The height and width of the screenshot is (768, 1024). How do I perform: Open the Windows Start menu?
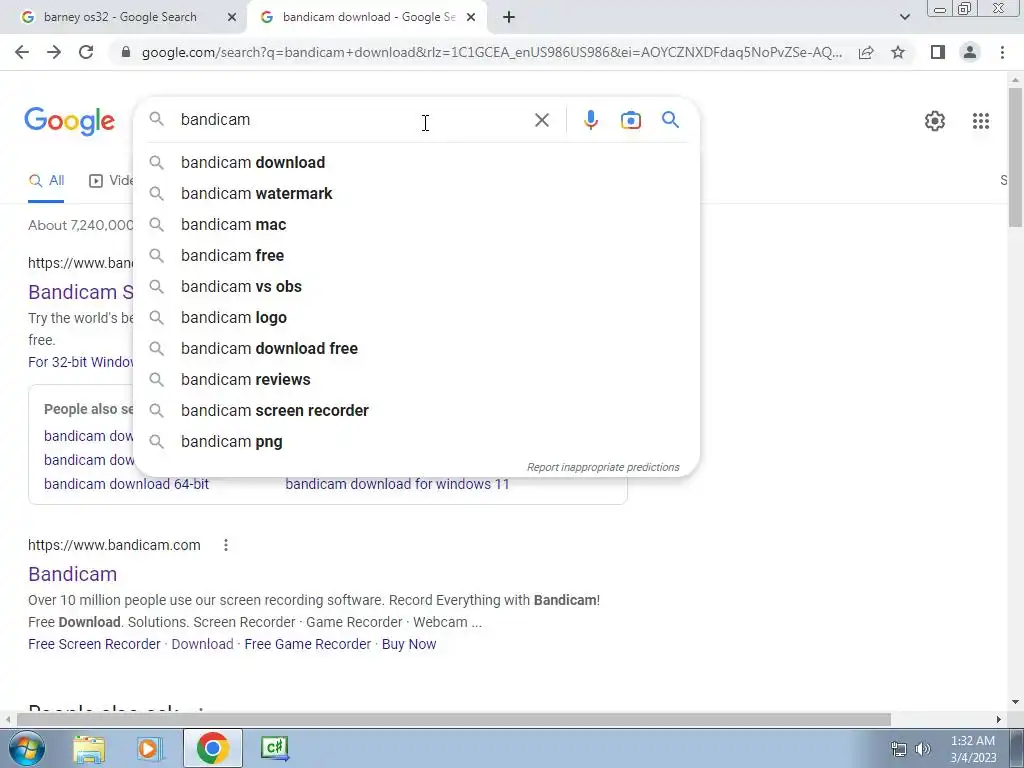tap(27, 748)
